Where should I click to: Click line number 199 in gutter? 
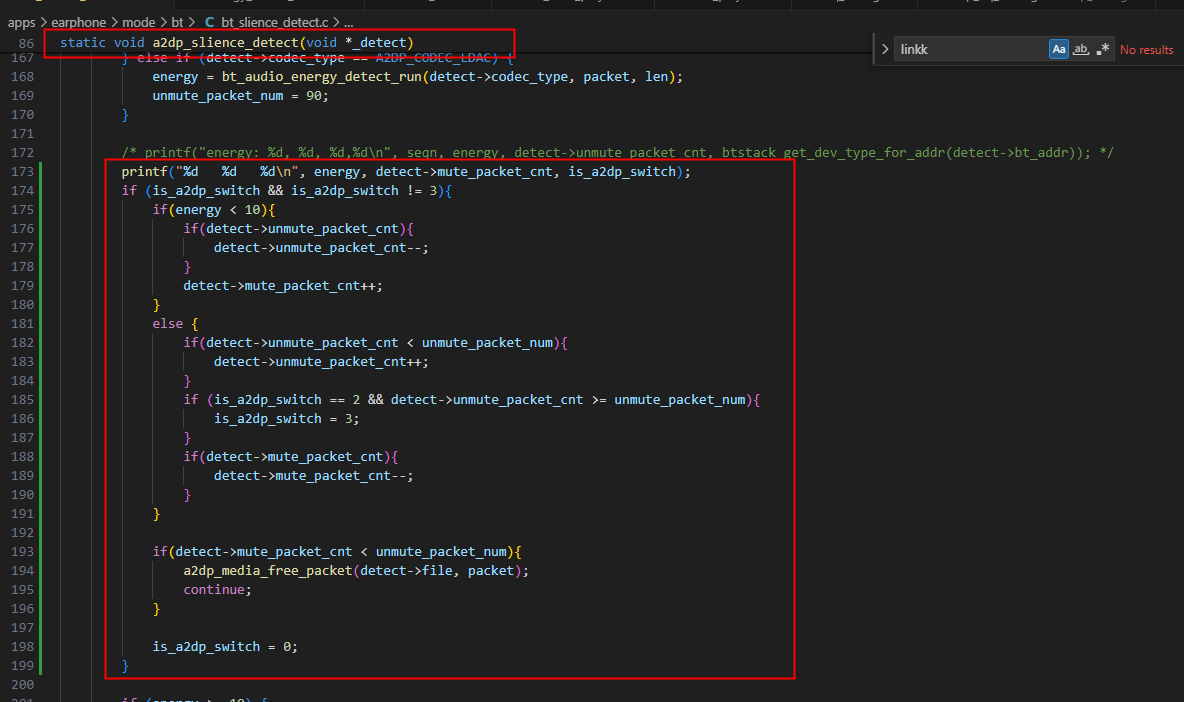click(23, 665)
